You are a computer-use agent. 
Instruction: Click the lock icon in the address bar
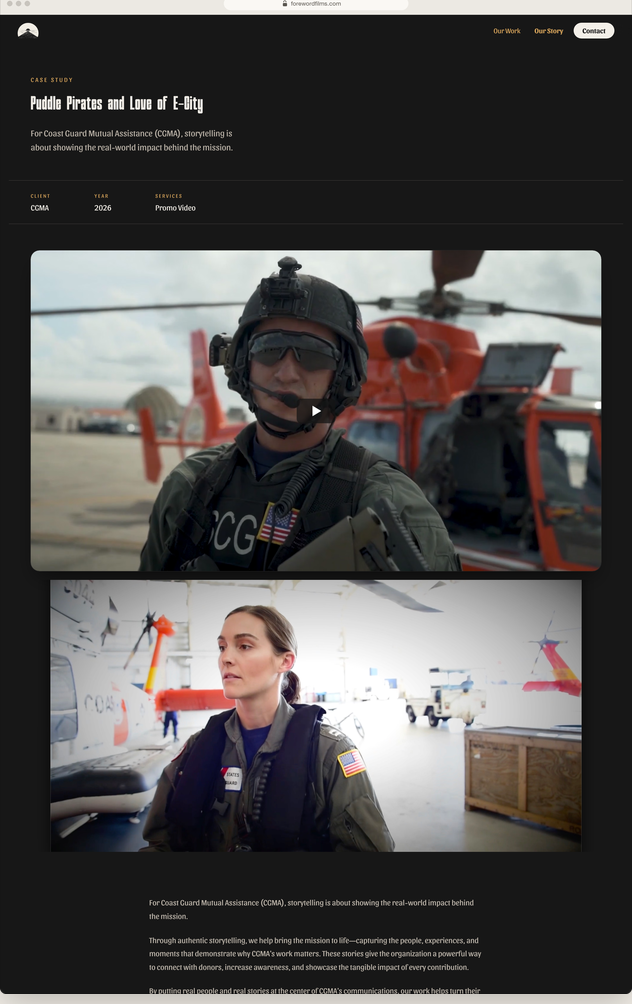(285, 4)
